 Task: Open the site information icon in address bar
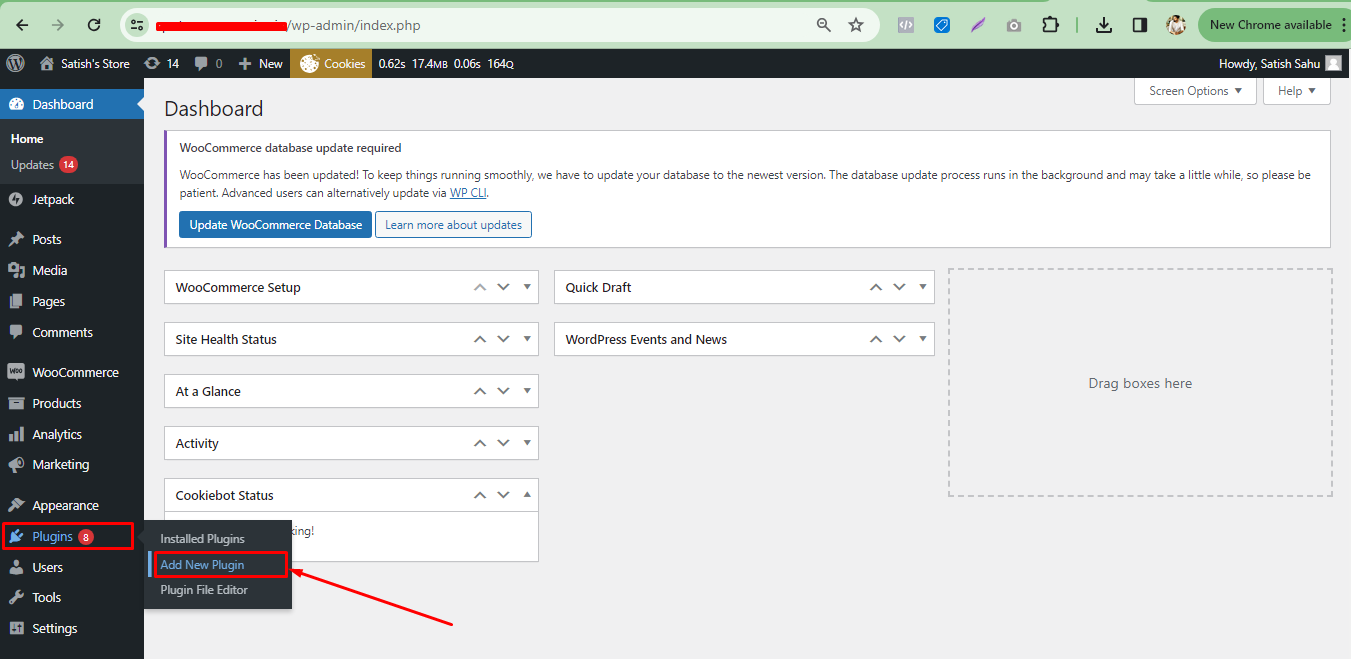pyautogui.click(x=138, y=25)
